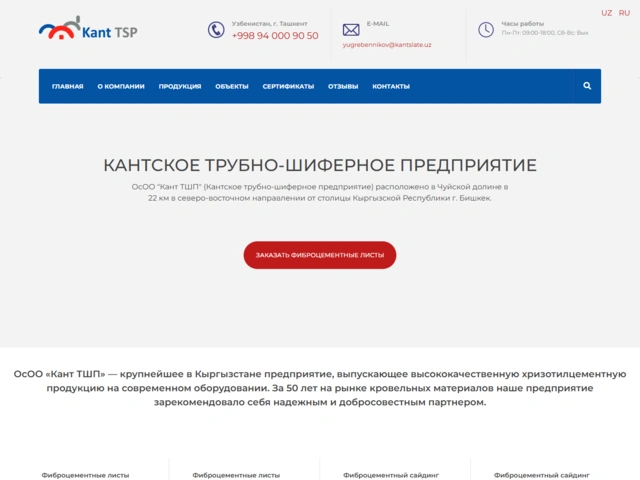Switch language to UZ
The width and height of the screenshot is (640, 480).
click(607, 13)
